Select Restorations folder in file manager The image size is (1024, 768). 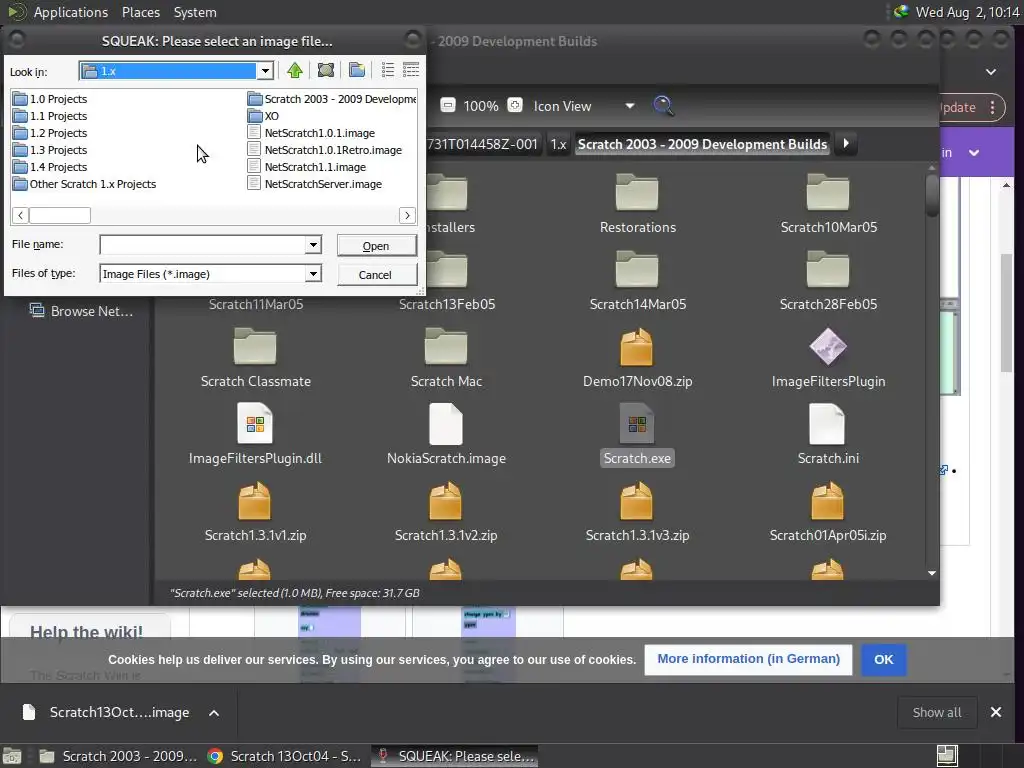(637, 204)
